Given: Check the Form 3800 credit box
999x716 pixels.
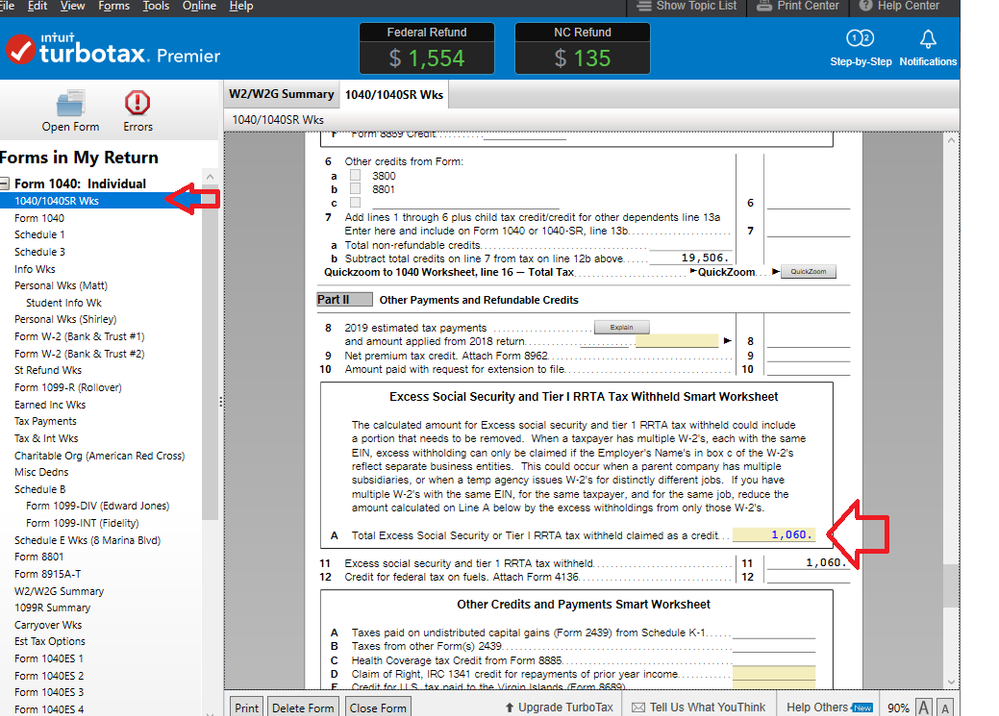Looking at the screenshot, I should 355,176.
